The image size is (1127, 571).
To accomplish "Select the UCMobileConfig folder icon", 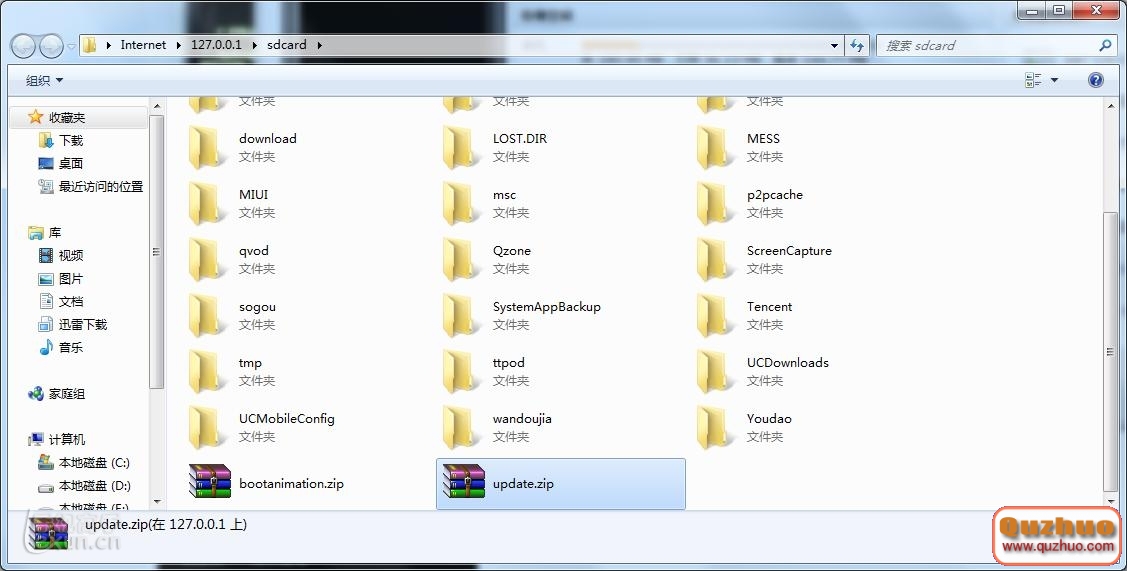I will [207, 428].
